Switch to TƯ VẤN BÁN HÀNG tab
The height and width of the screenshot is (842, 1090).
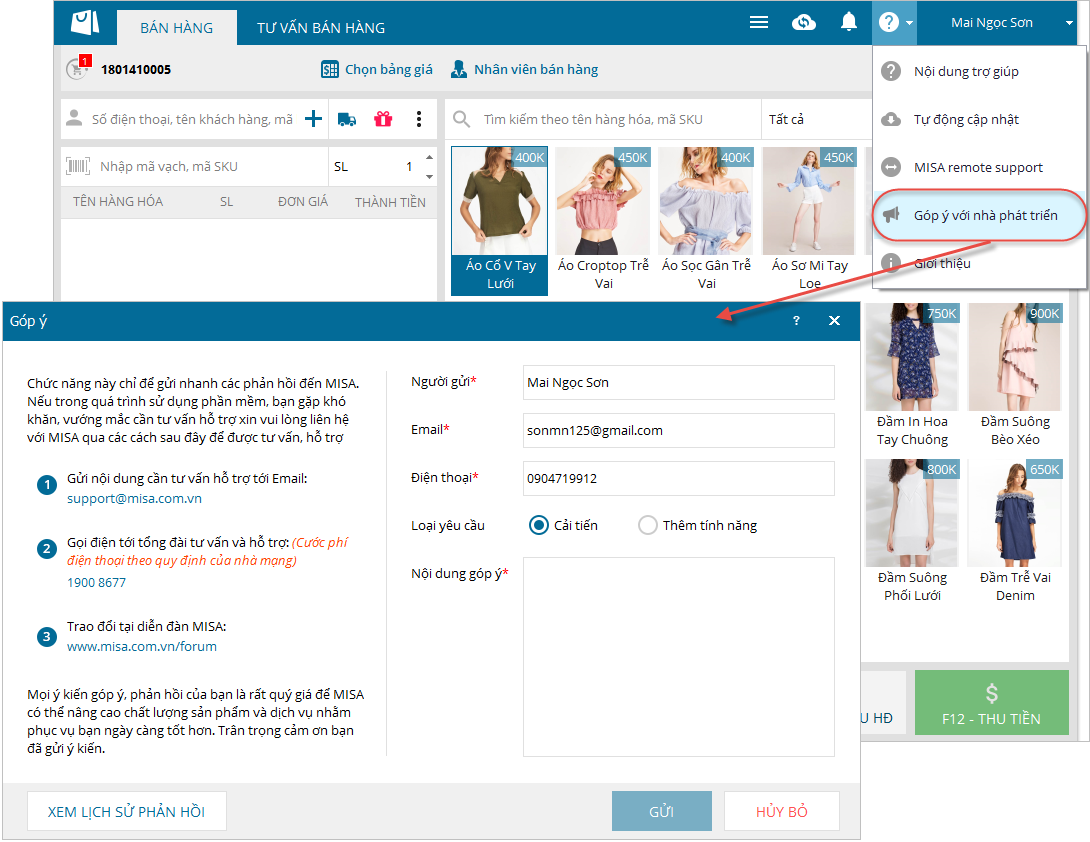[x=320, y=28]
